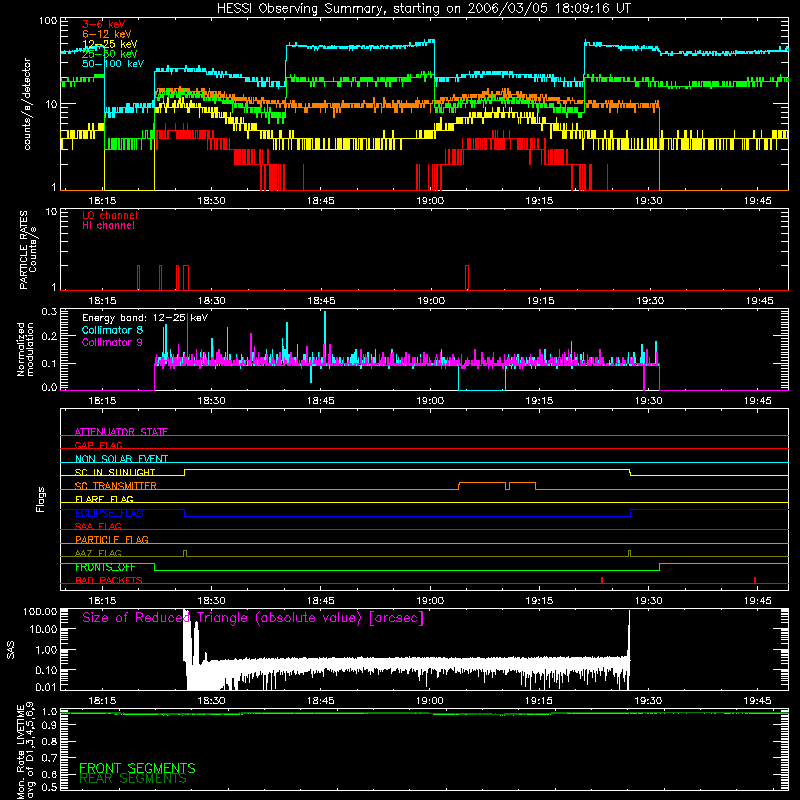
Task: Click the BAD_PACKETS red spike before 19:30
Action: (602, 580)
